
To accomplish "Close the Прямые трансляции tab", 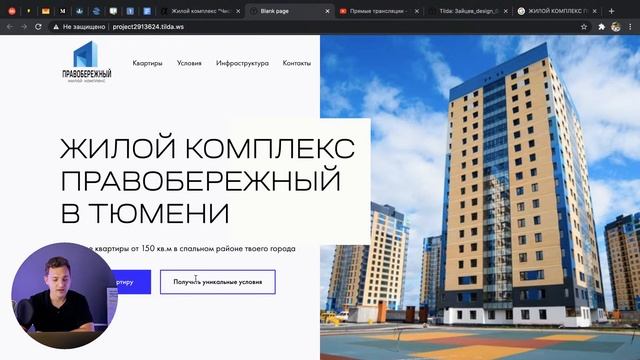I will (417, 11).
